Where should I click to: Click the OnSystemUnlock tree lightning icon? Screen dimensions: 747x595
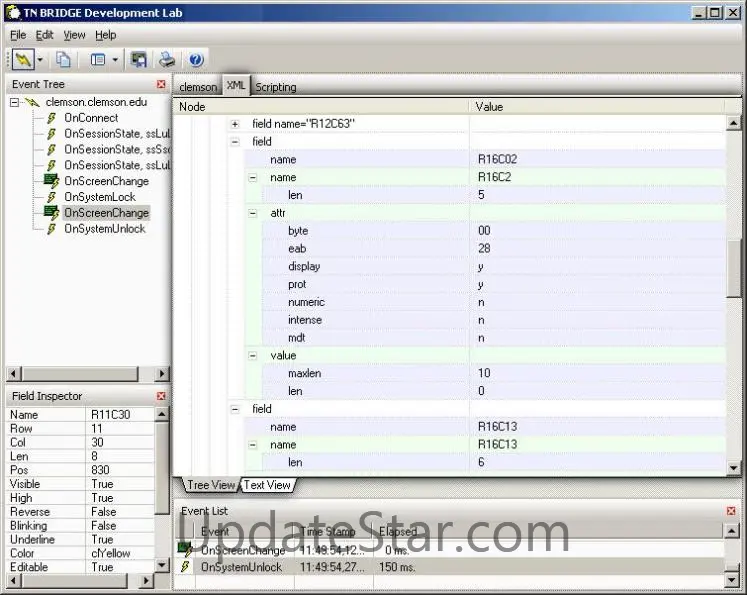(x=51, y=229)
